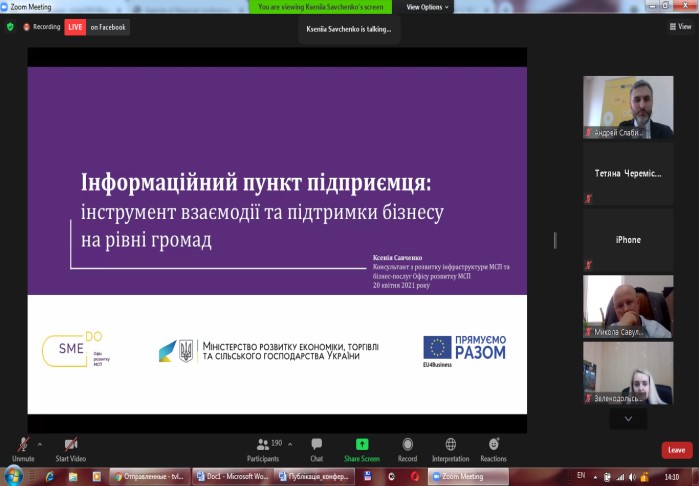Viewport: 699px width, 486px height.
Task: Start recording with the Record button
Action: [407, 449]
